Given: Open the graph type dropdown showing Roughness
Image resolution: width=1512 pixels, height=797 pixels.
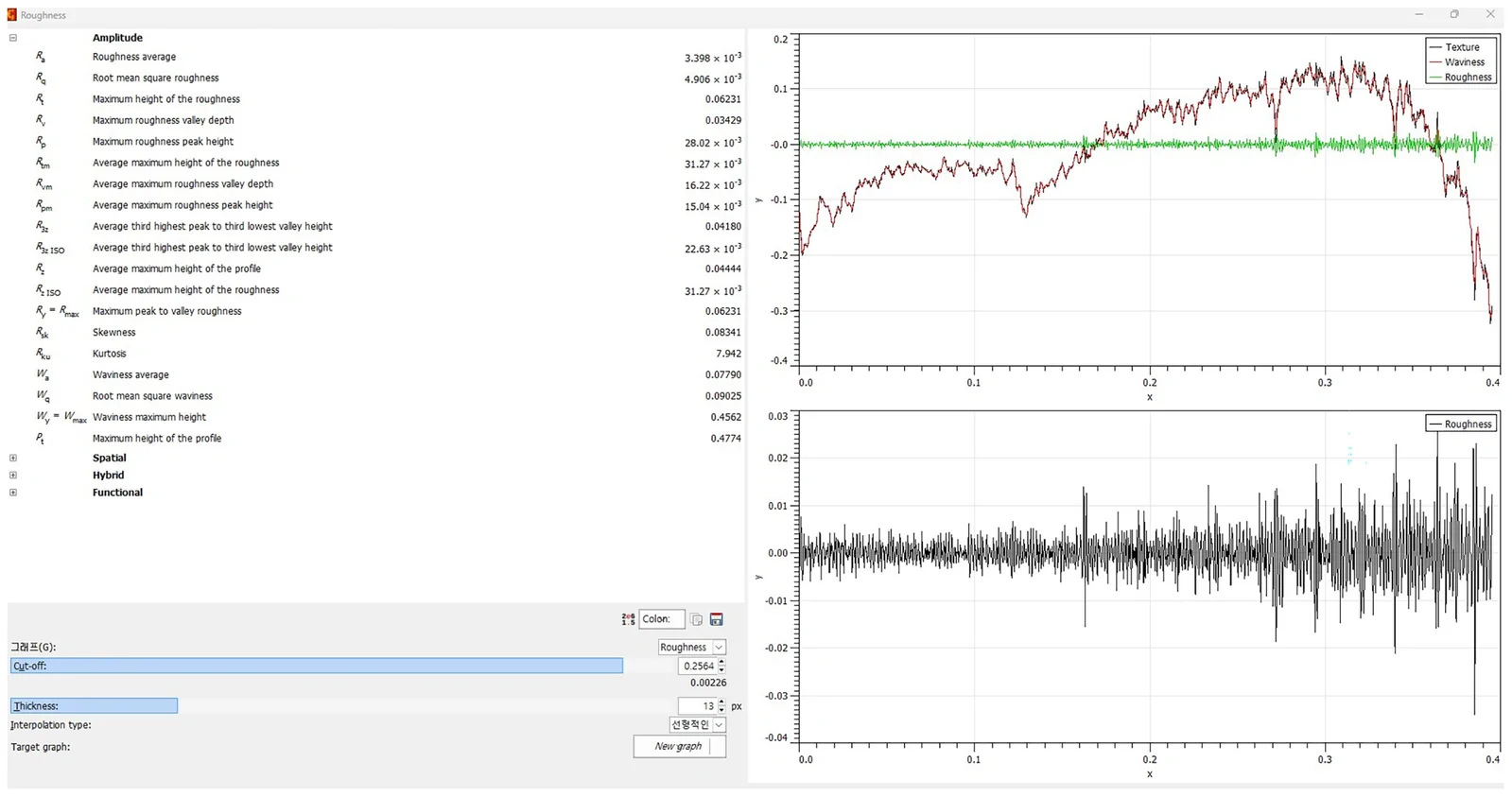Looking at the screenshot, I should tap(692, 647).
